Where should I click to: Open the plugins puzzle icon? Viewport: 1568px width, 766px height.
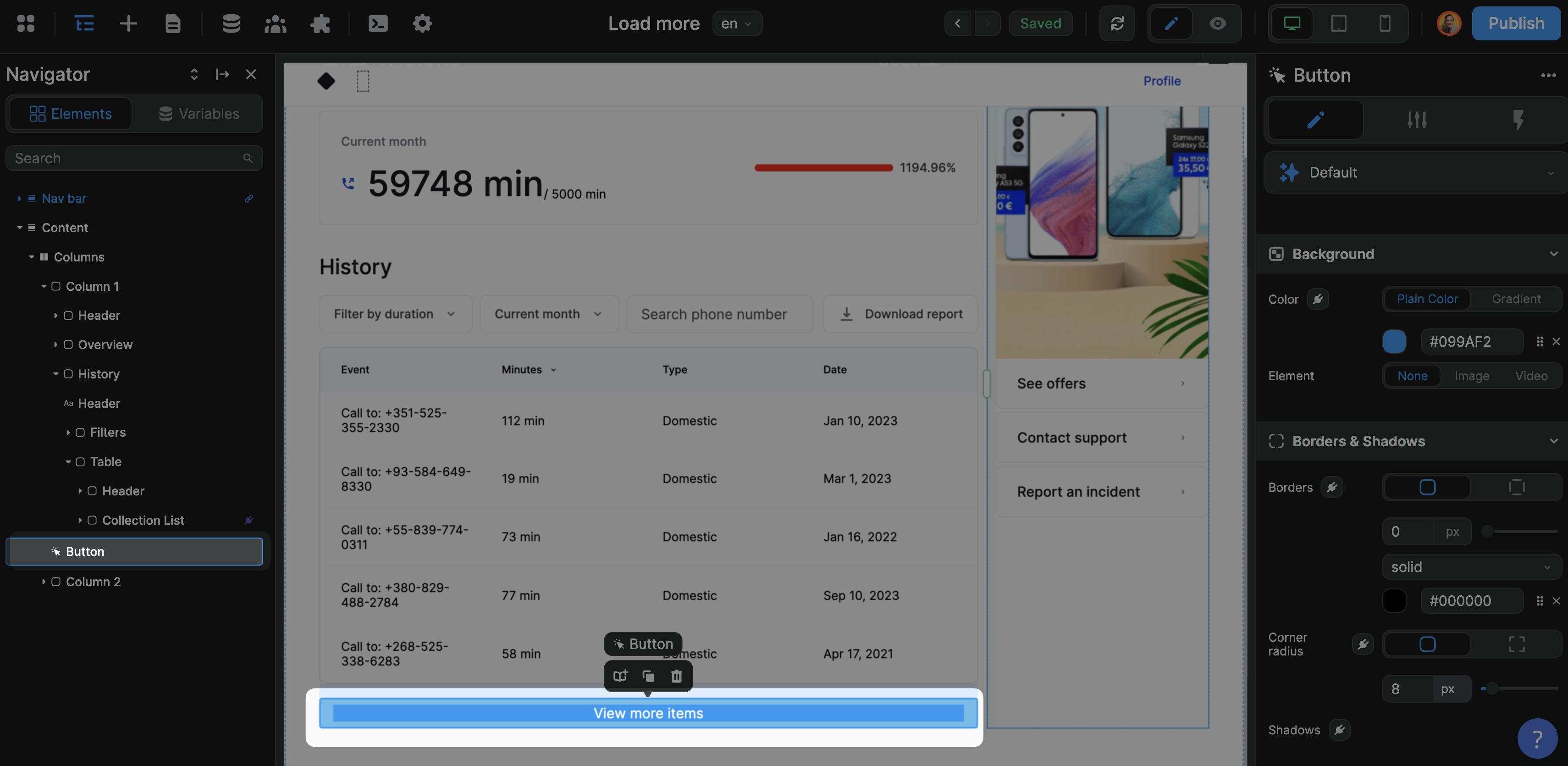click(320, 23)
